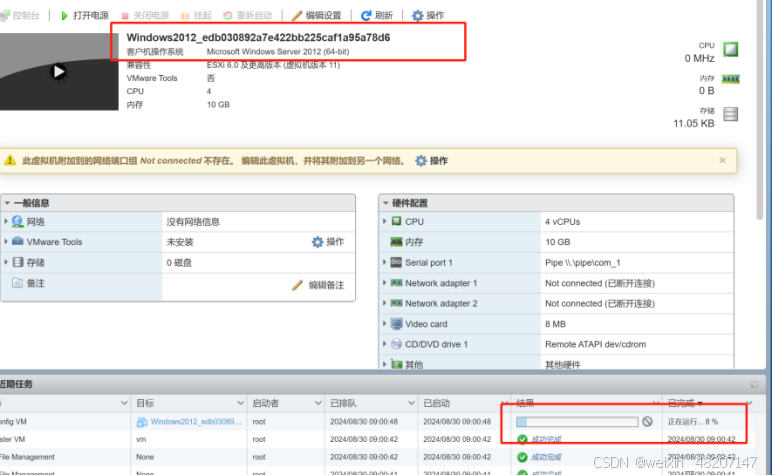
Task: Cancel the running task at 8%
Action: pyautogui.click(x=647, y=421)
